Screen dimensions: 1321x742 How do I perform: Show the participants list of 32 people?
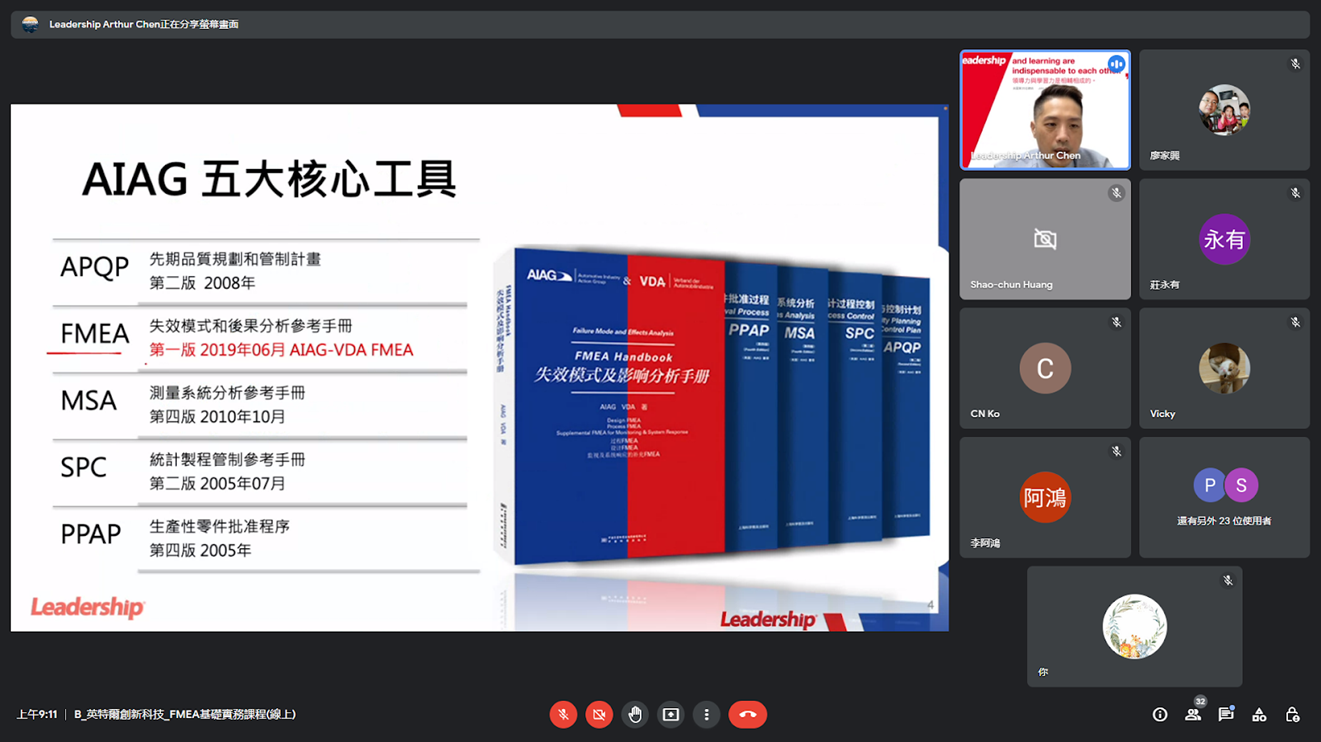coord(1193,714)
